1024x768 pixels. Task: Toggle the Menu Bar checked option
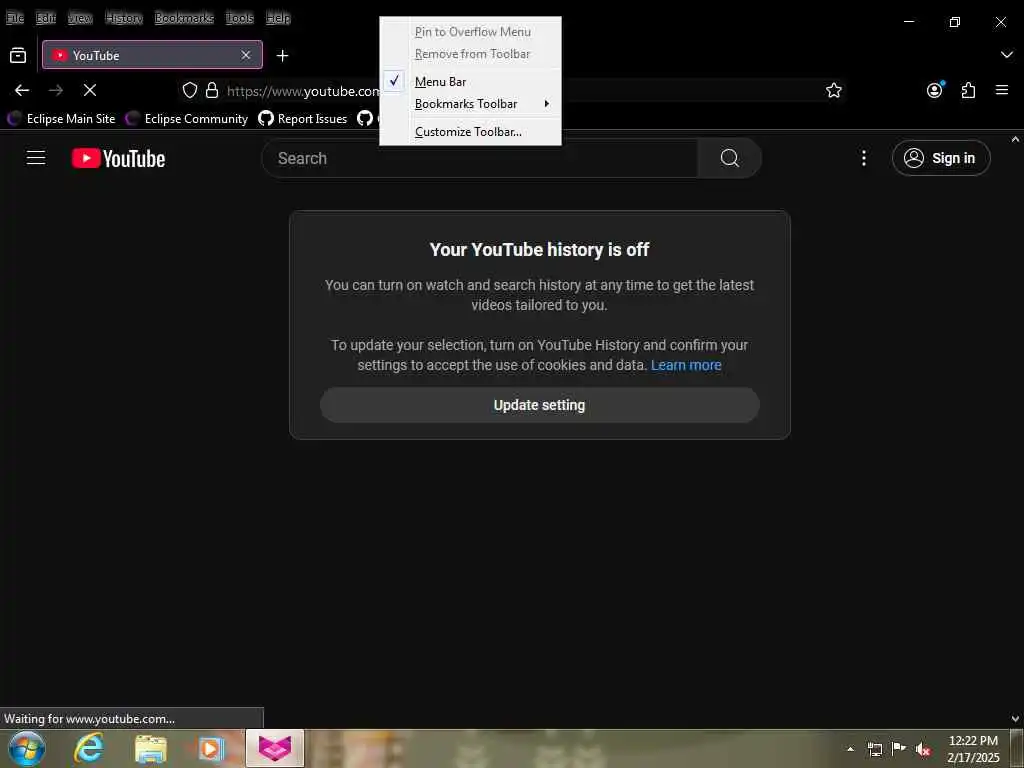470,82
